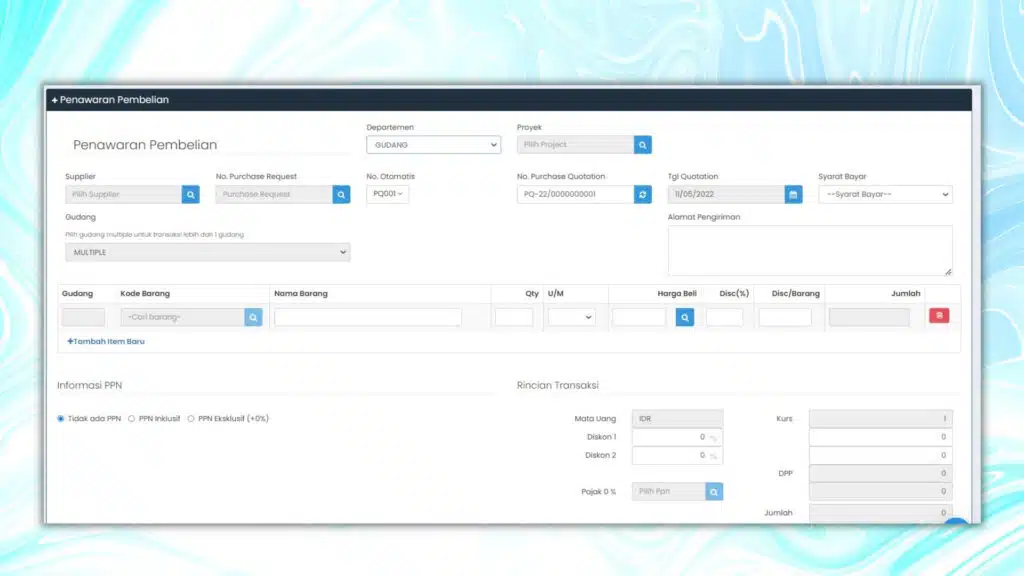Click the Pilih Project input field

[x=575, y=145]
